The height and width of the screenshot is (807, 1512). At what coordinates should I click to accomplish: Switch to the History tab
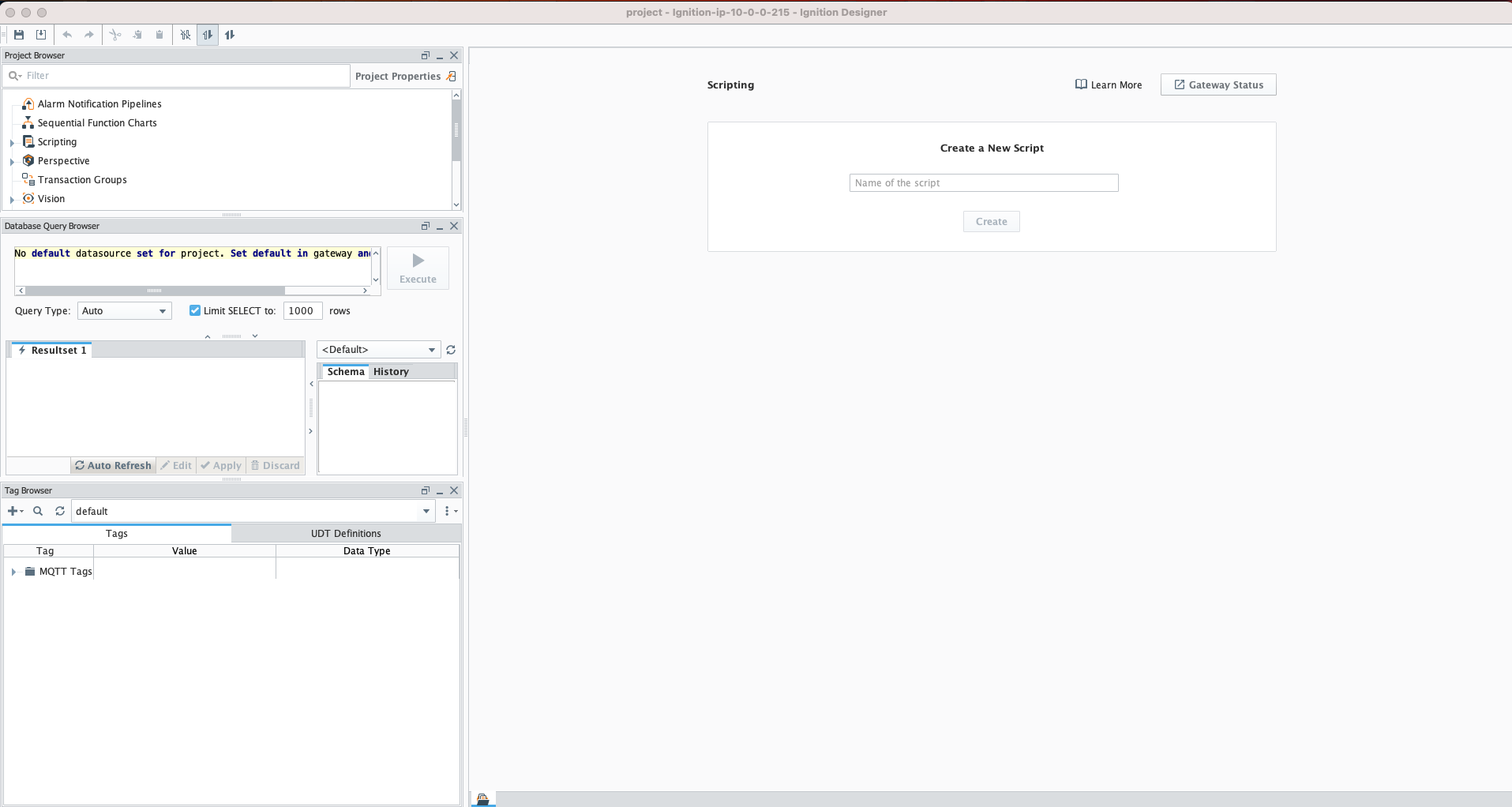pos(391,371)
